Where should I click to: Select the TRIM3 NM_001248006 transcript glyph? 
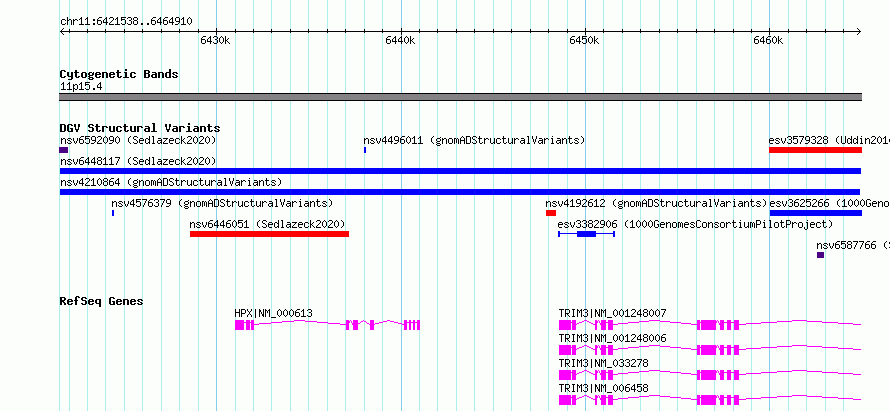tap(710, 350)
